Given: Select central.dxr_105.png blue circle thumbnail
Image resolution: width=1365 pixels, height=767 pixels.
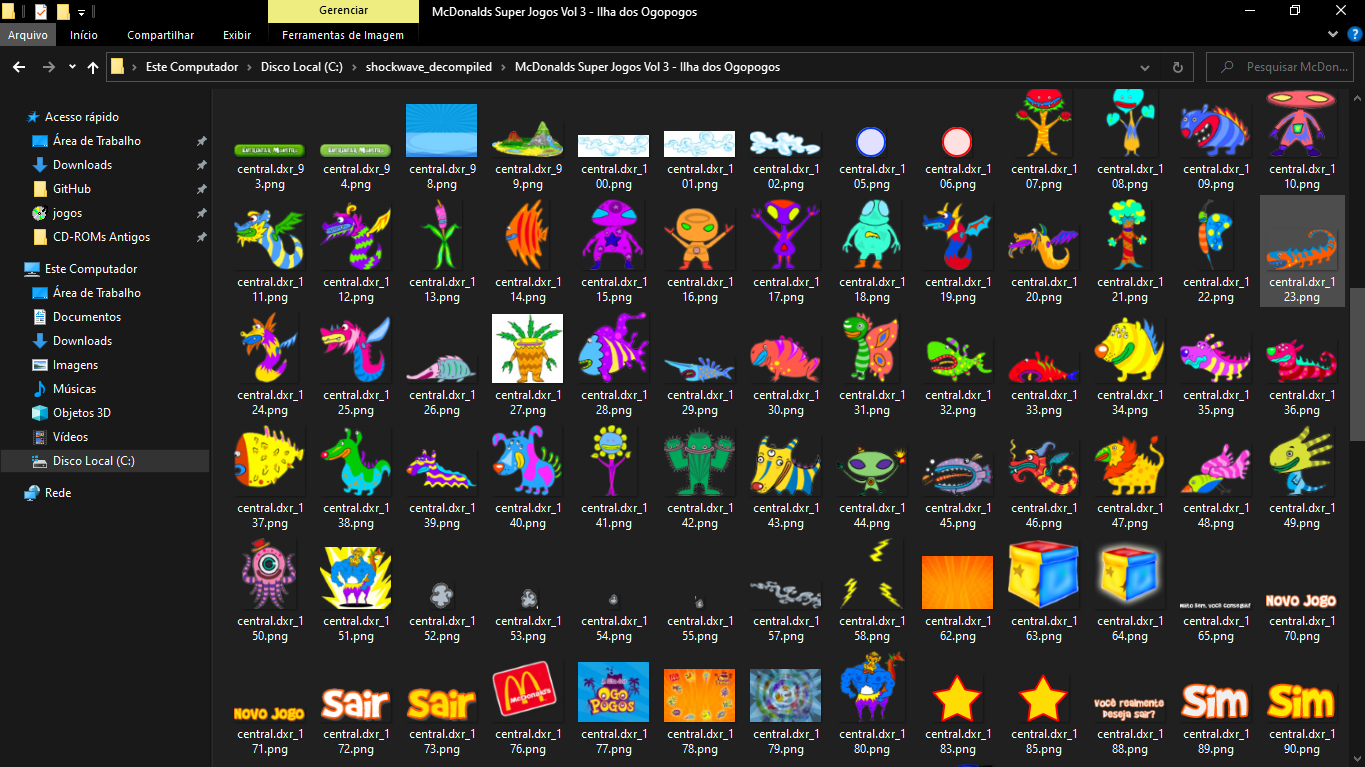Looking at the screenshot, I should [x=872, y=142].
